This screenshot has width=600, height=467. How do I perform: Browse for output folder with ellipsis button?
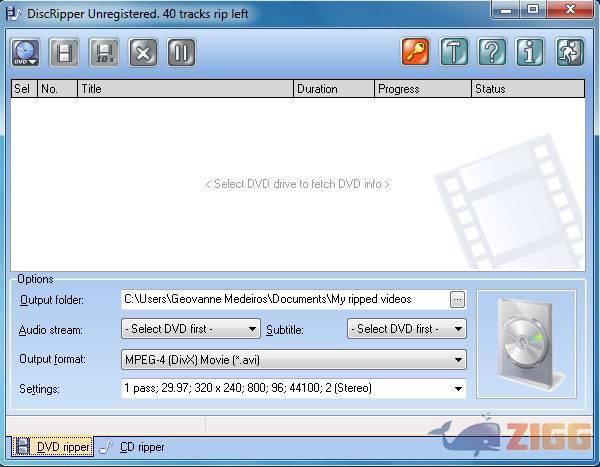click(458, 300)
